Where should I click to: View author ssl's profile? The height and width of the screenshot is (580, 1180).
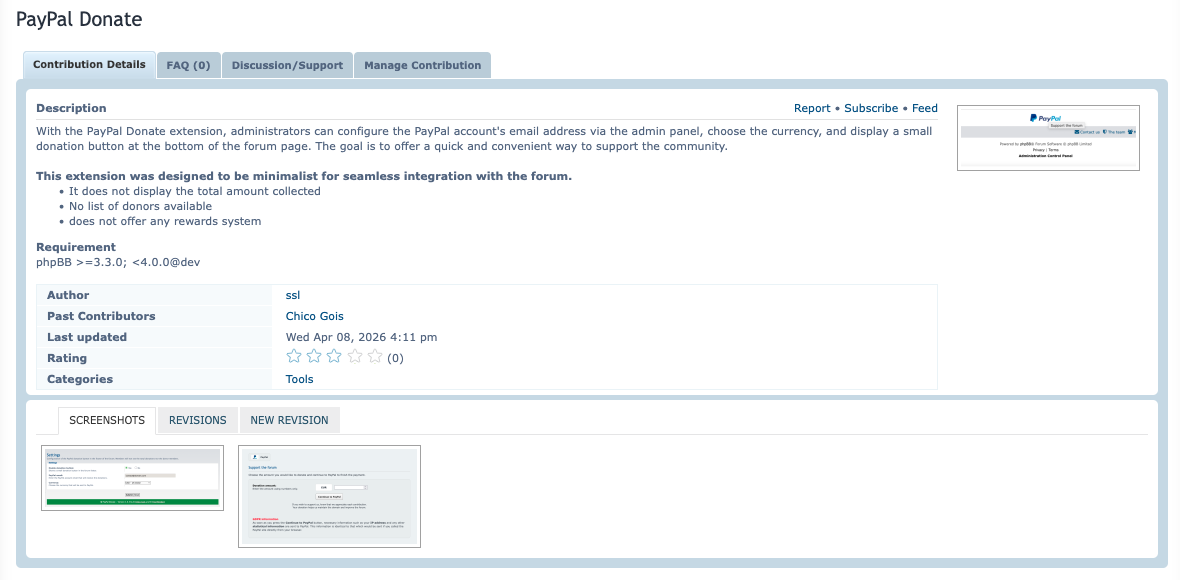coord(293,295)
